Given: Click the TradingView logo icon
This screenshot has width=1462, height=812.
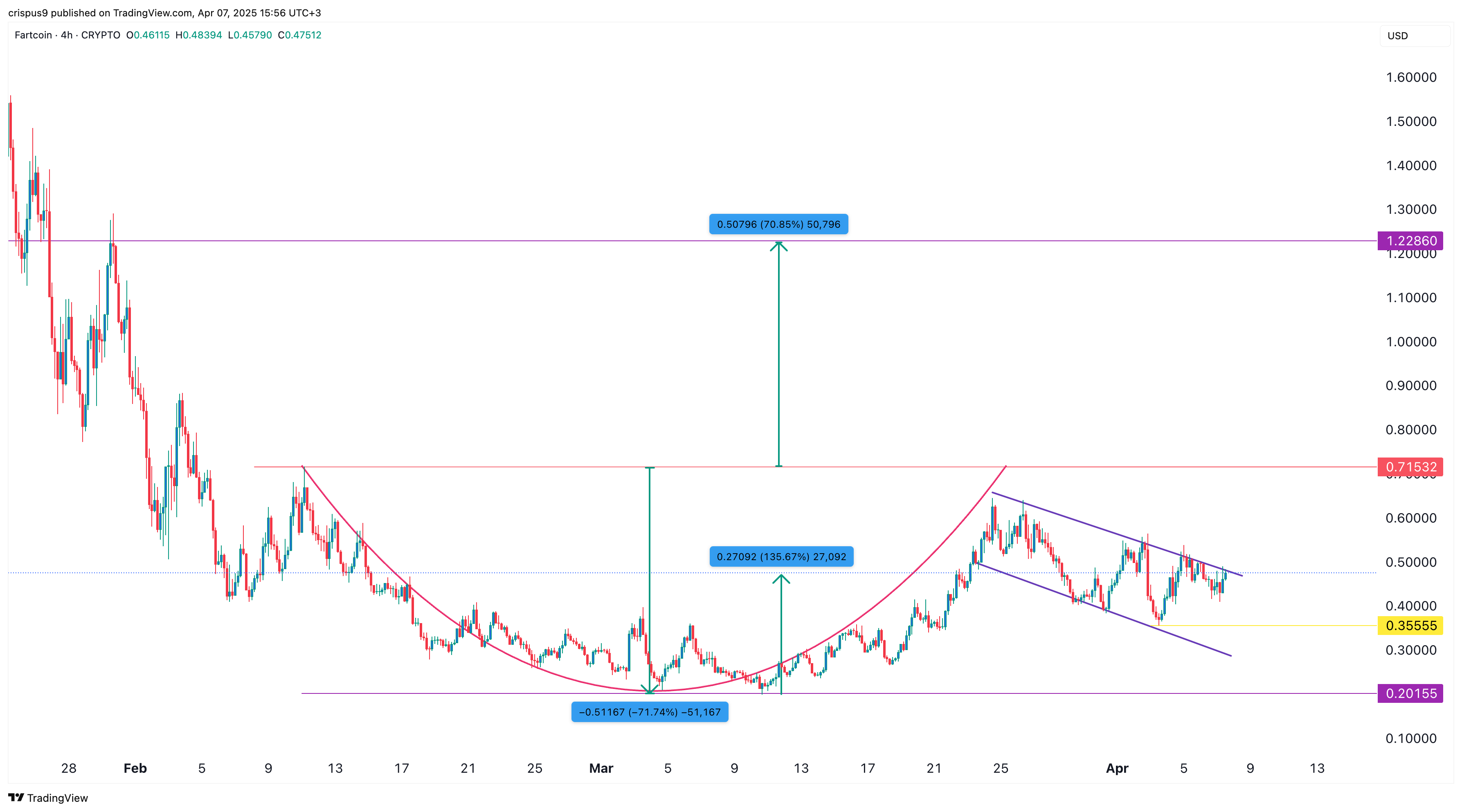Looking at the screenshot, I should [x=16, y=797].
